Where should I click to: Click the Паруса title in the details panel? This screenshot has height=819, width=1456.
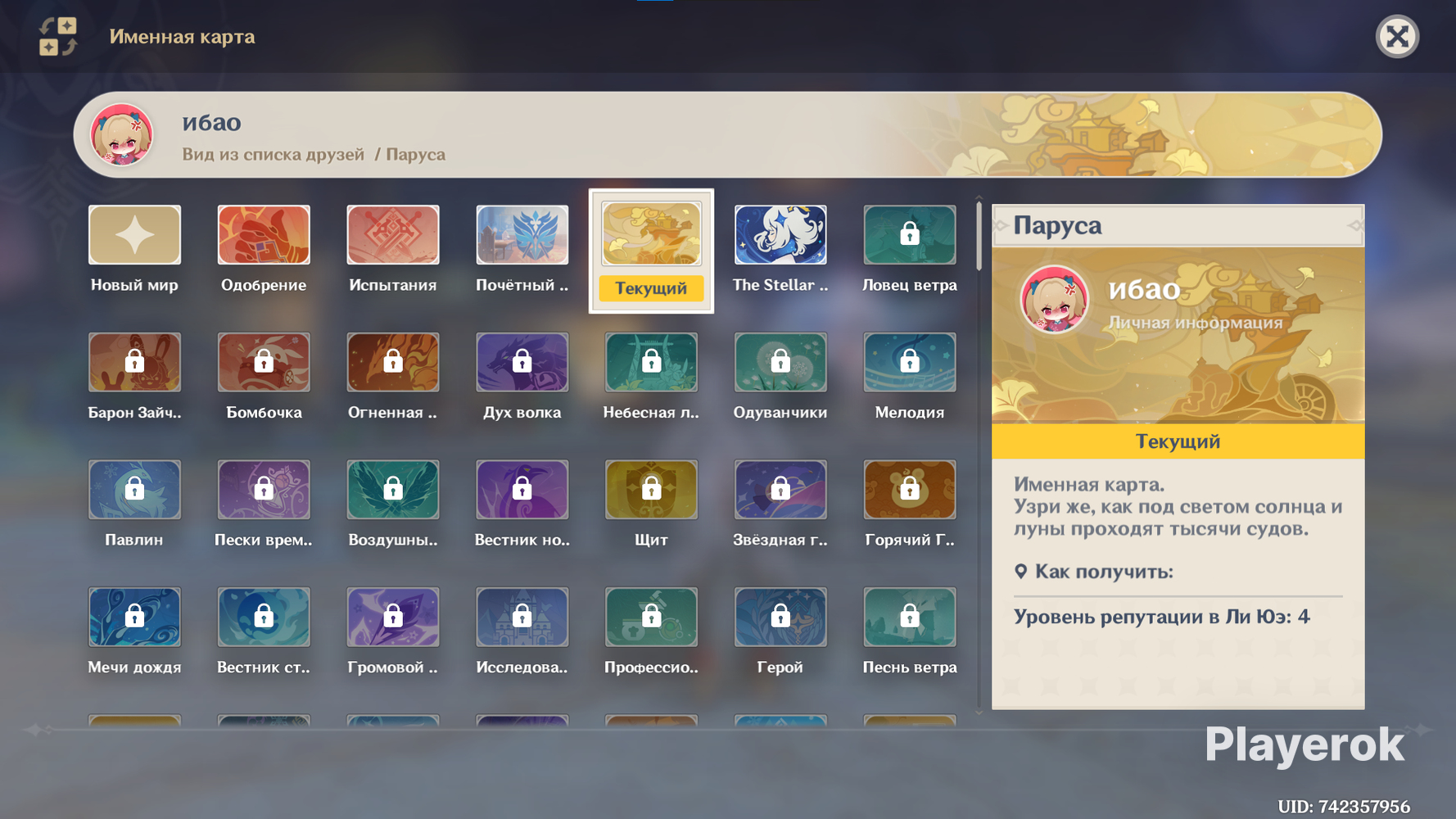coord(1057,225)
